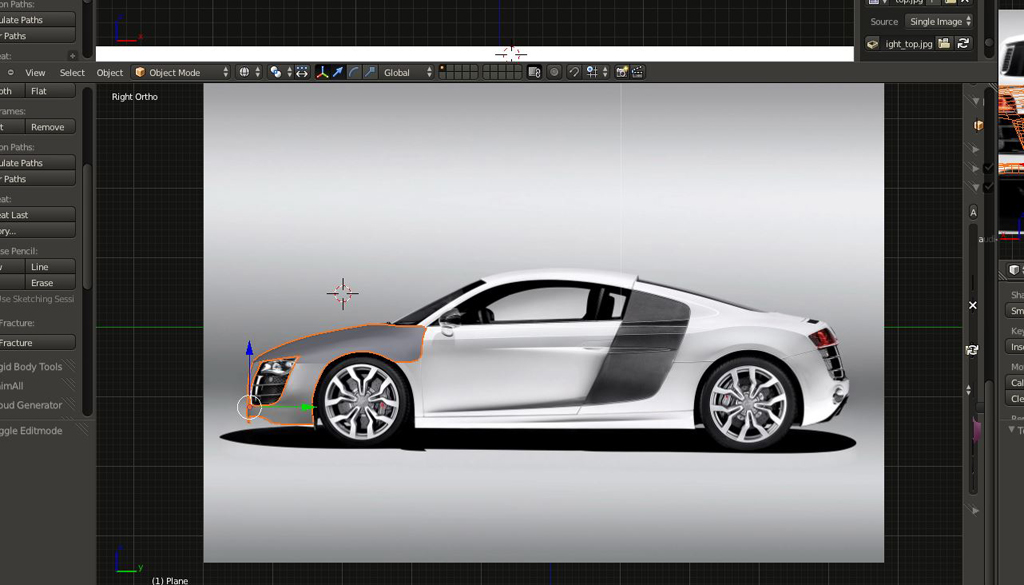Click the white manipulator center circle
The height and width of the screenshot is (585, 1024).
[x=249, y=407]
